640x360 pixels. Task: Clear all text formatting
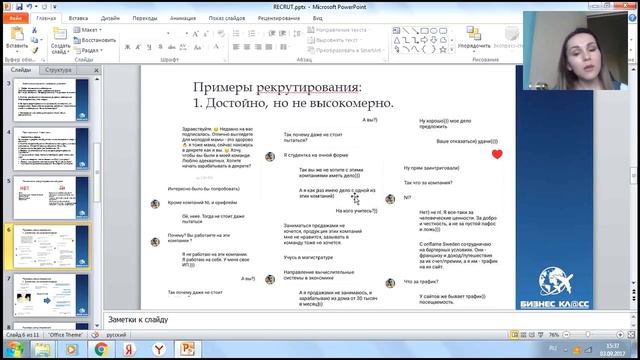click(x=221, y=34)
